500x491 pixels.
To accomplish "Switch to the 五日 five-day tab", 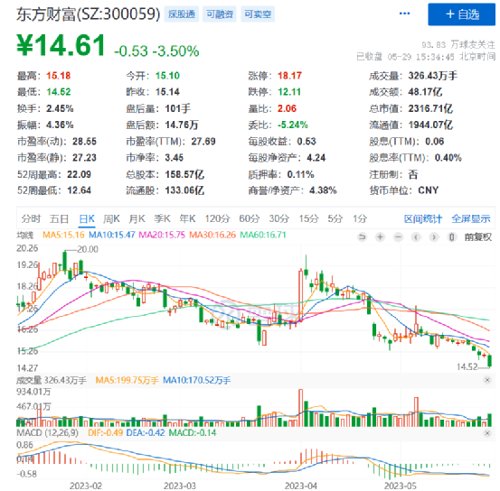I will coord(59,219).
